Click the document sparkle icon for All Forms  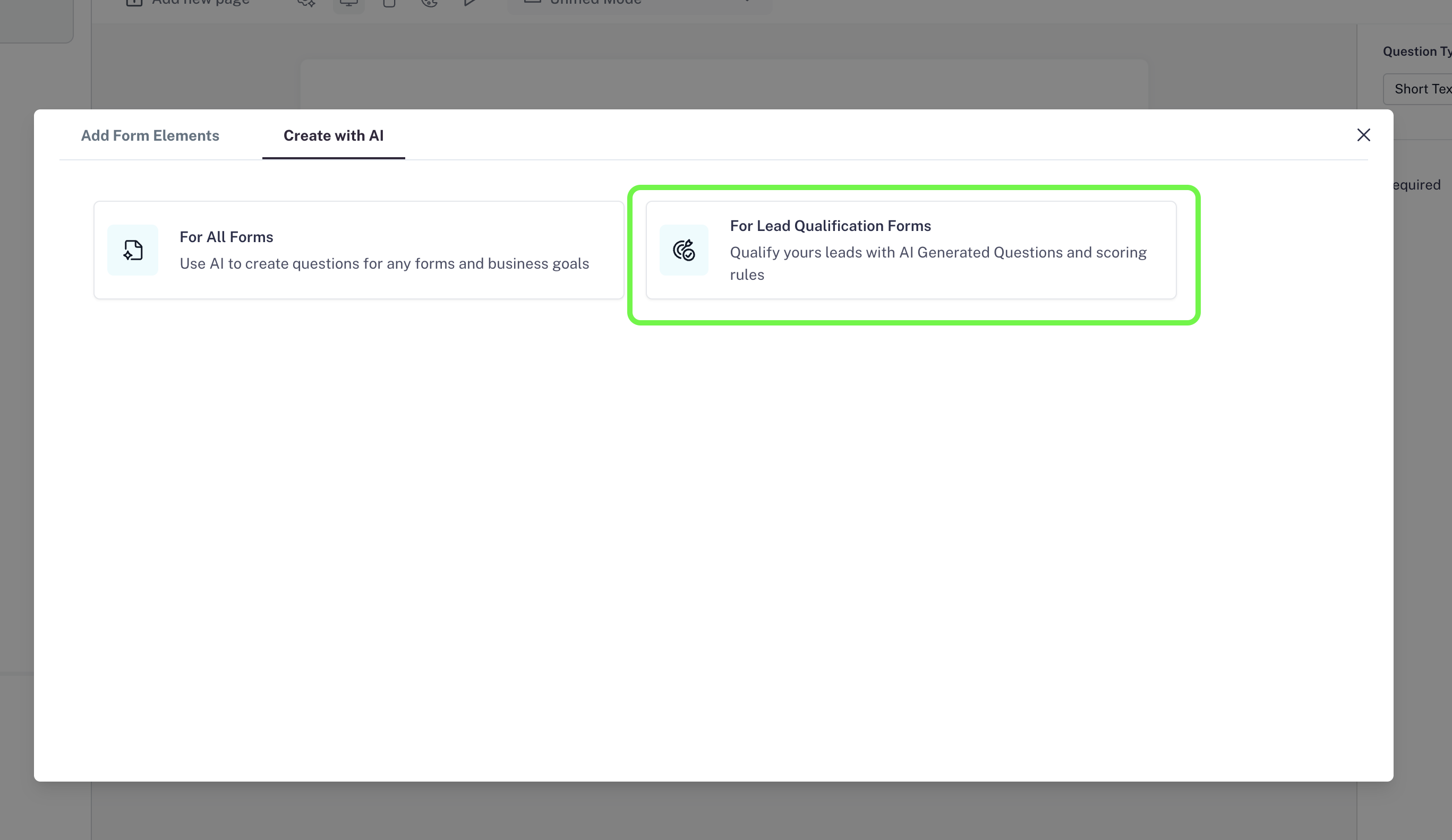point(133,250)
